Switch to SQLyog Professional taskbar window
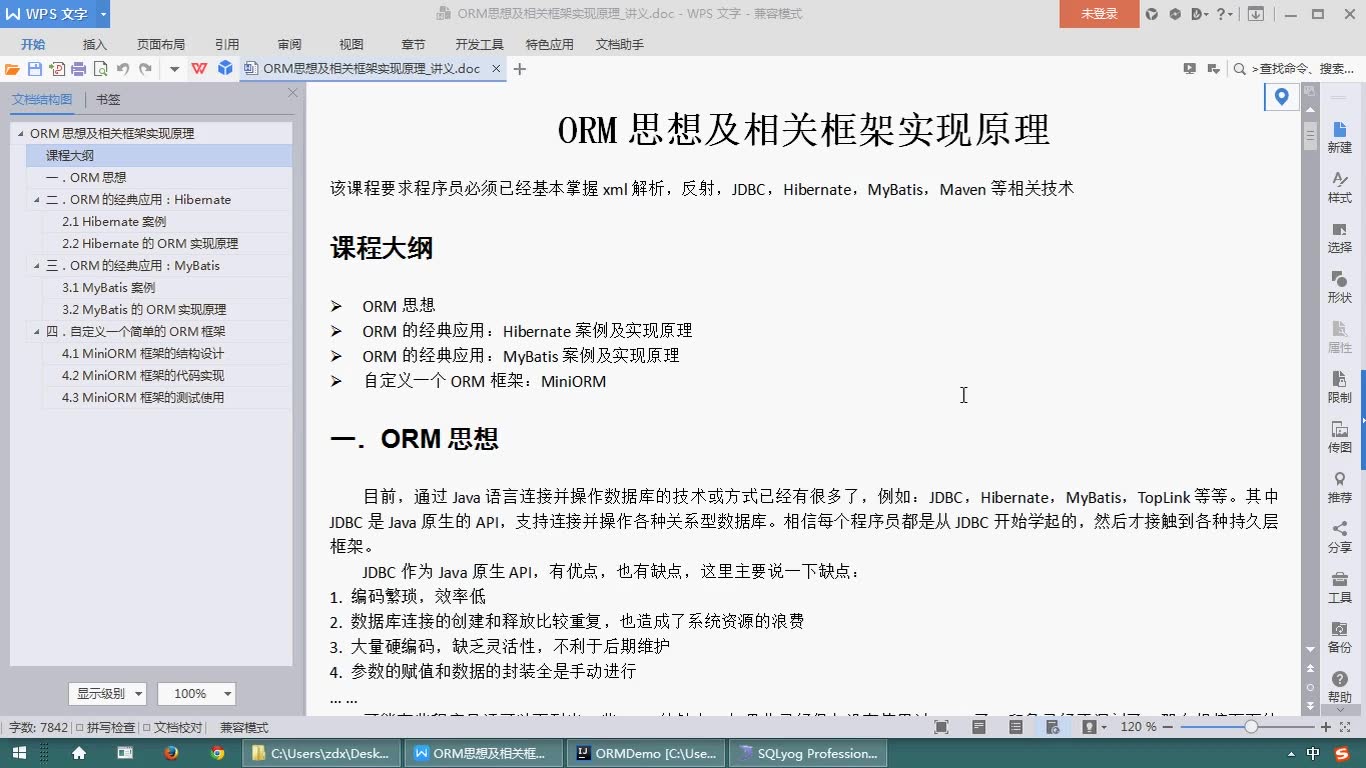Image resolution: width=1366 pixels, height=768 pixels. [x=808, y=753]
